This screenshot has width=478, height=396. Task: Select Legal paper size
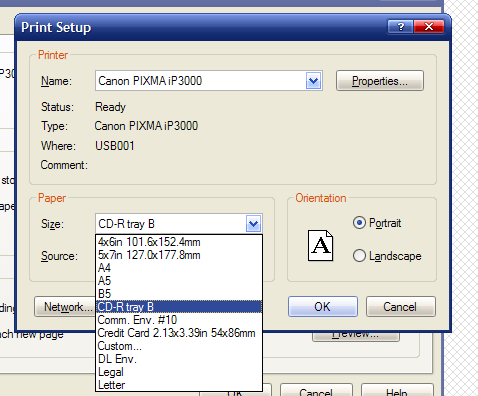pos(179,372)
